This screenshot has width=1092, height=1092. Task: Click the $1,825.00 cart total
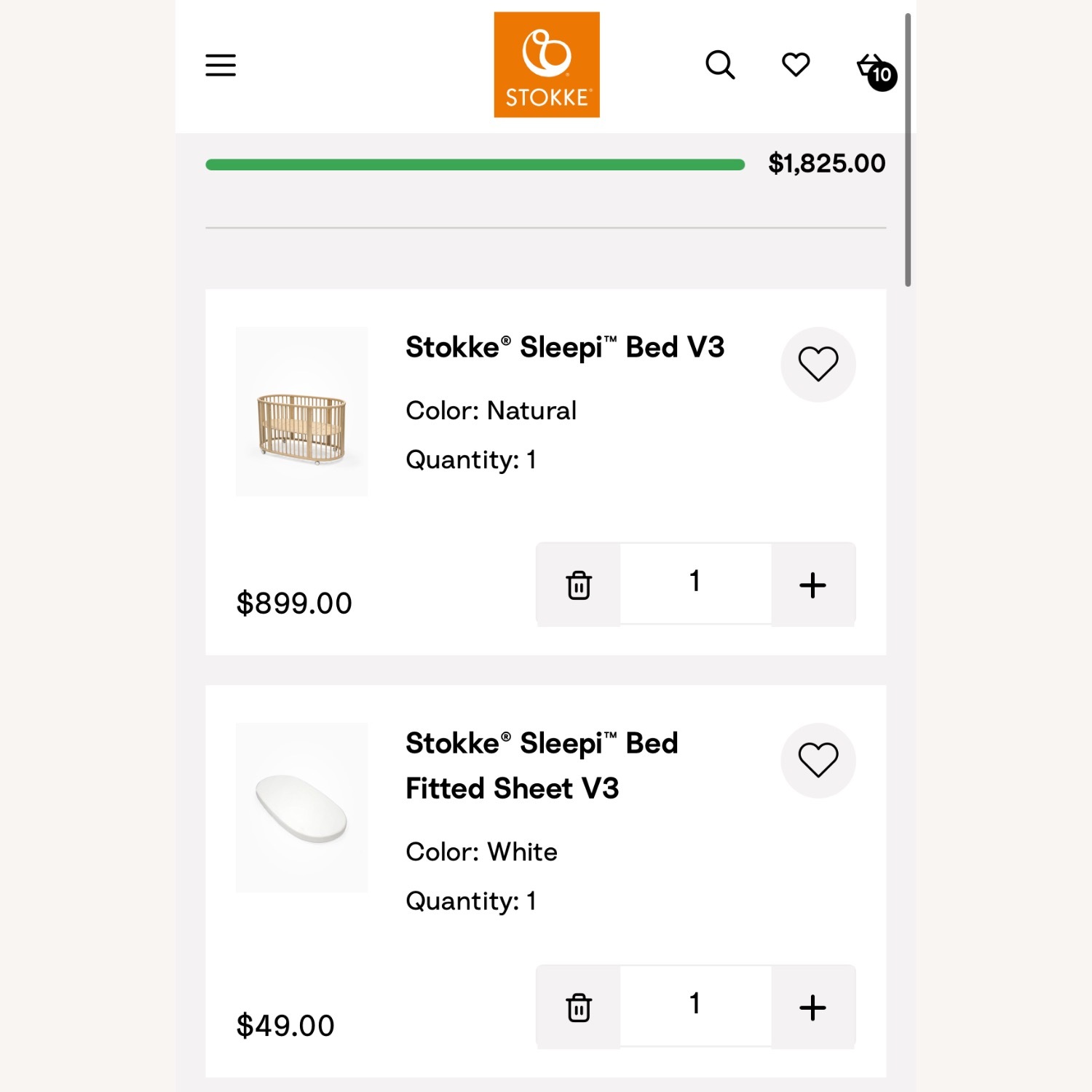(x=826, y=163)
